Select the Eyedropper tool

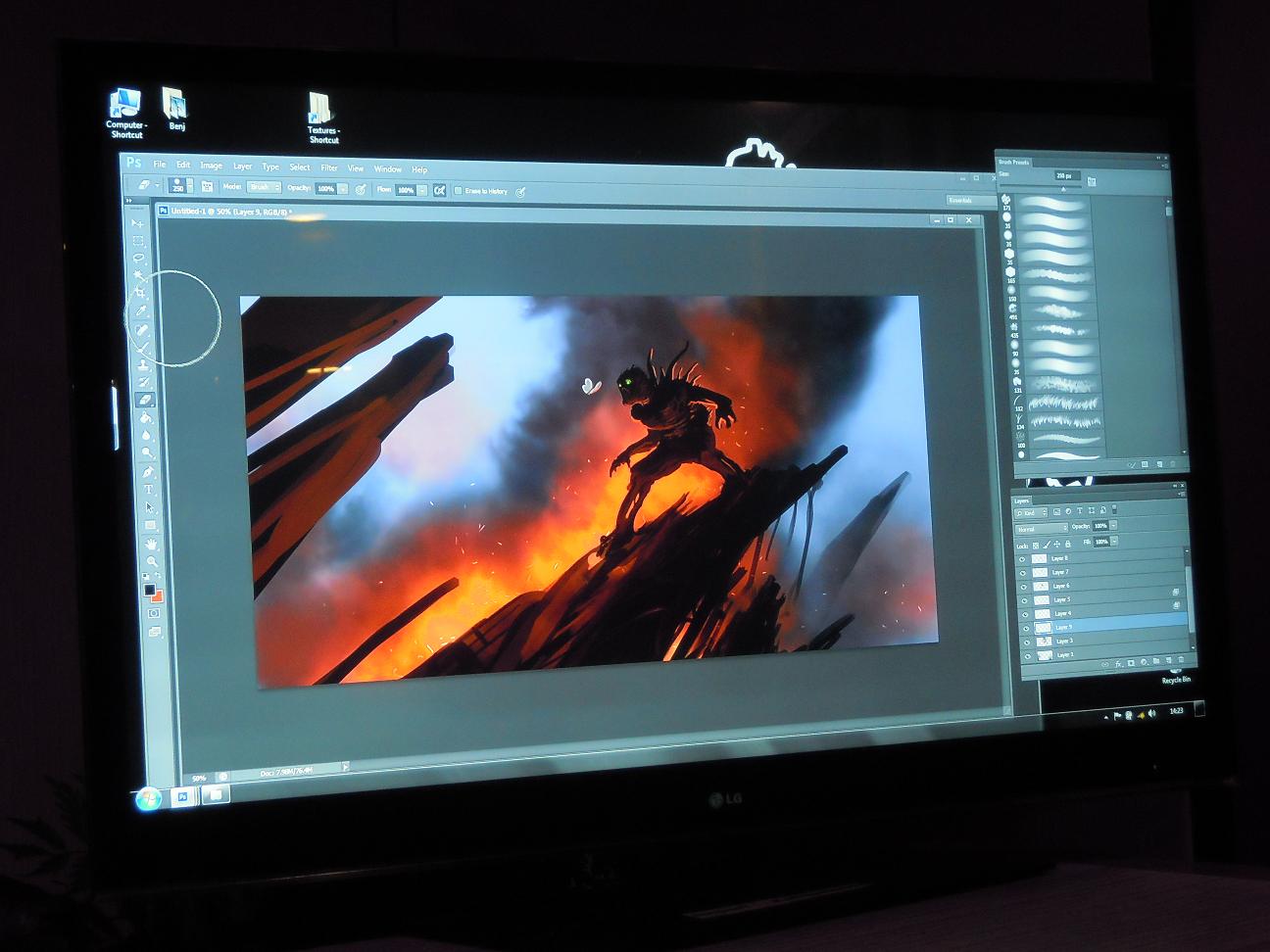pyautogui.click(x=141, y=311)
